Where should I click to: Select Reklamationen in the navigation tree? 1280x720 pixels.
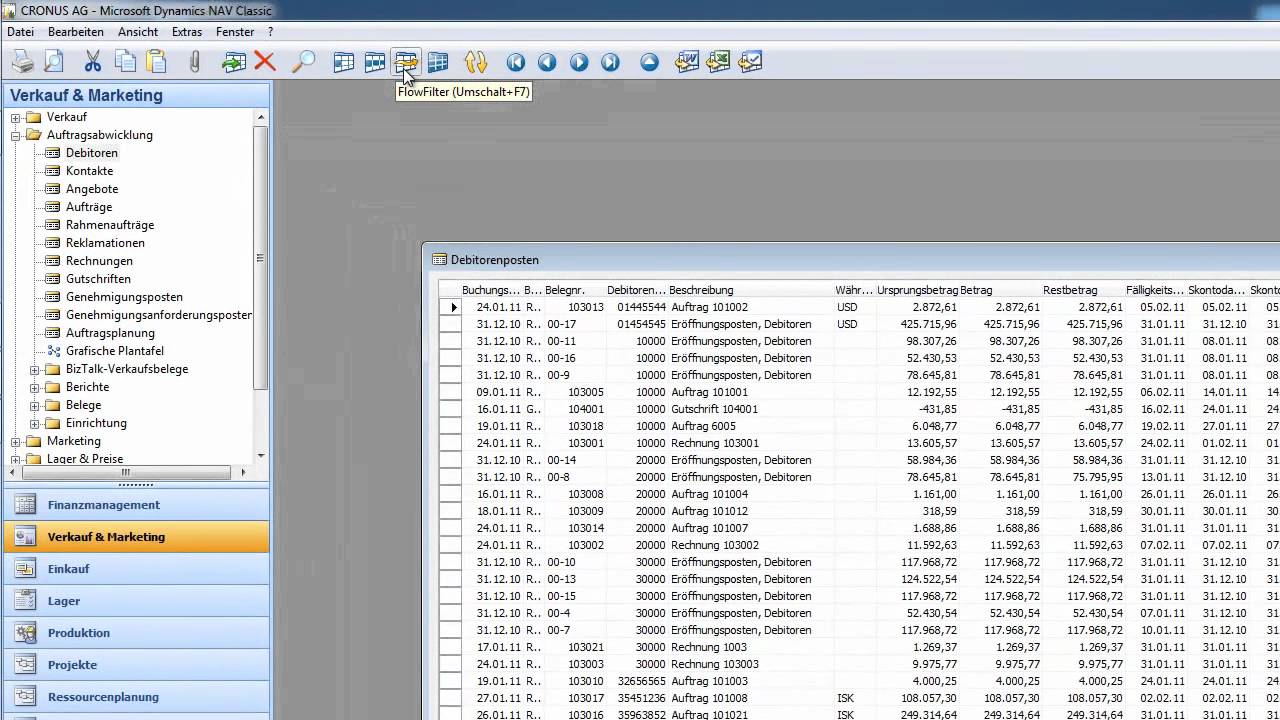(x=105, y=243)
